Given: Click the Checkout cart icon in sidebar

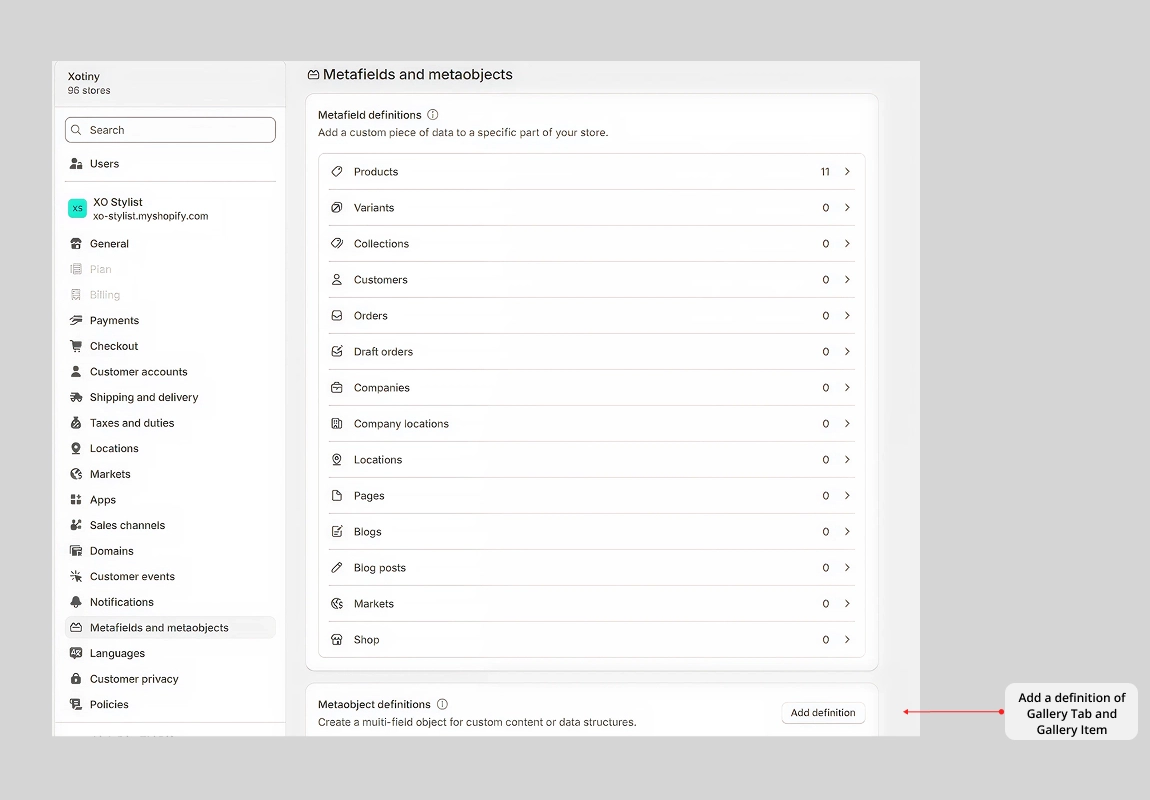Looking at the screenshot, I should pyautogui.click(x=76, y=346).
